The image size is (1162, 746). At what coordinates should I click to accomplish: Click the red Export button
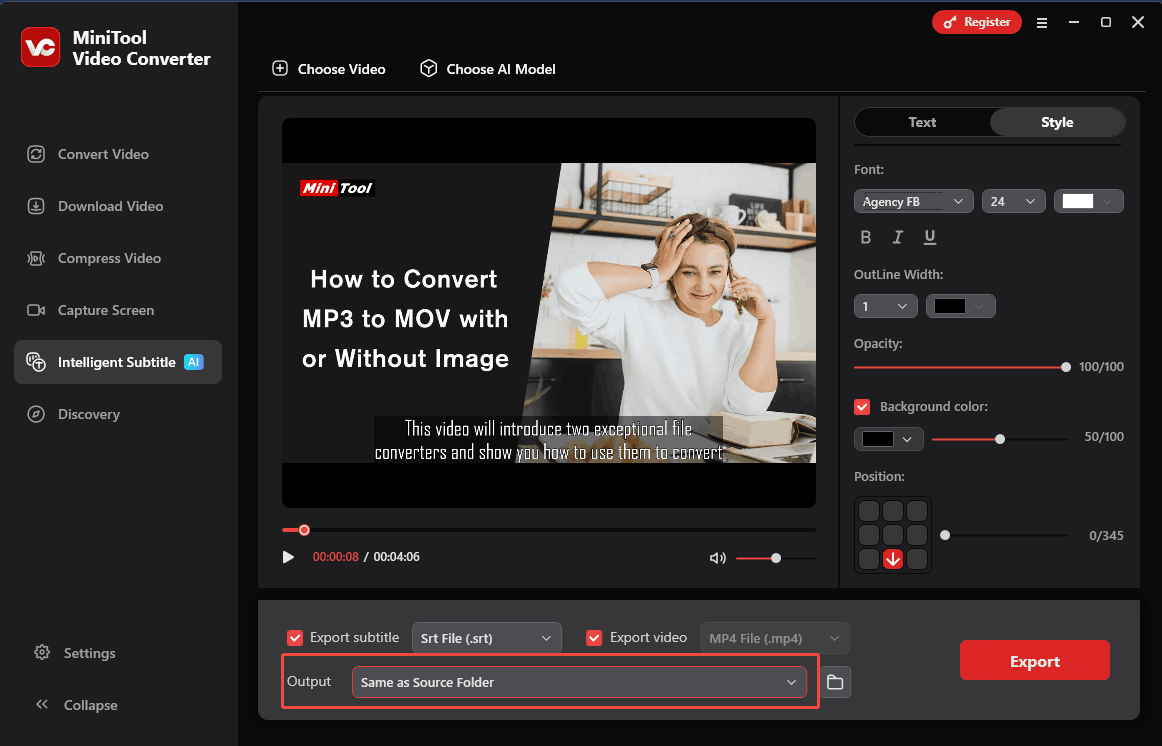(x=1034, y=661)
